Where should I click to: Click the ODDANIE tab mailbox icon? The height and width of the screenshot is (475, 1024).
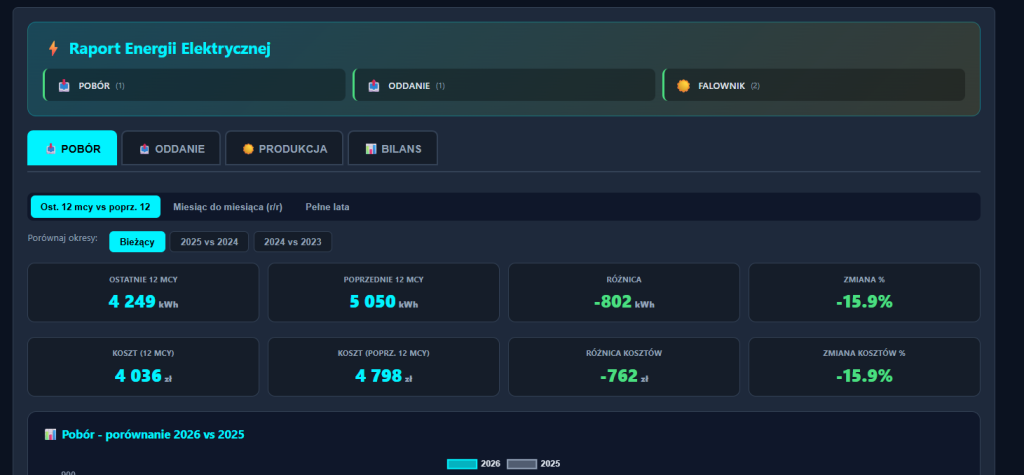(x=143, y=149)
